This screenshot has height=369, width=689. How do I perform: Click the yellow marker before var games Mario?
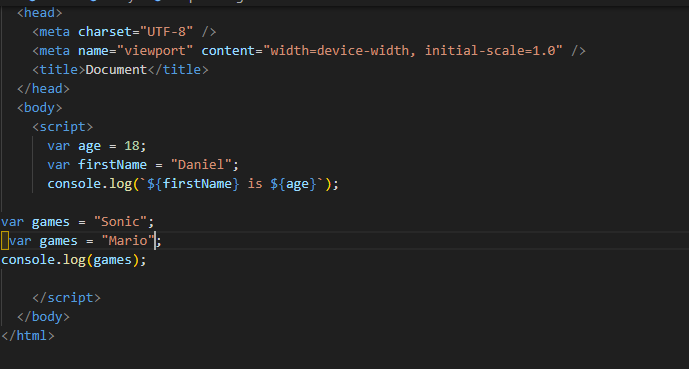point(5,241)
